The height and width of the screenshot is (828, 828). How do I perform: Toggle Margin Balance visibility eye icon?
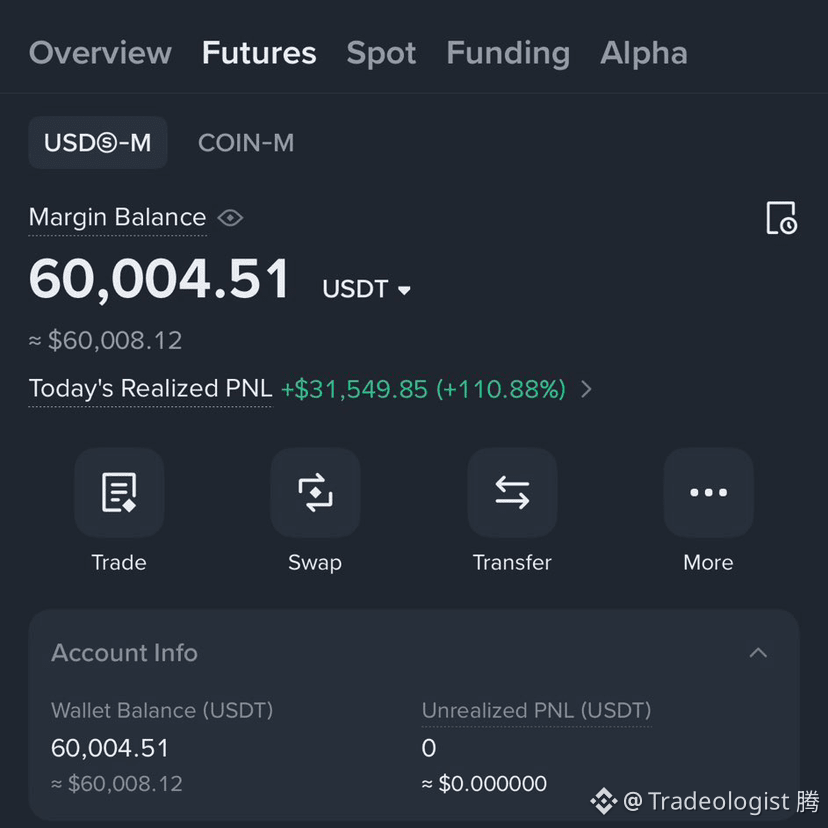pos(230,218)
